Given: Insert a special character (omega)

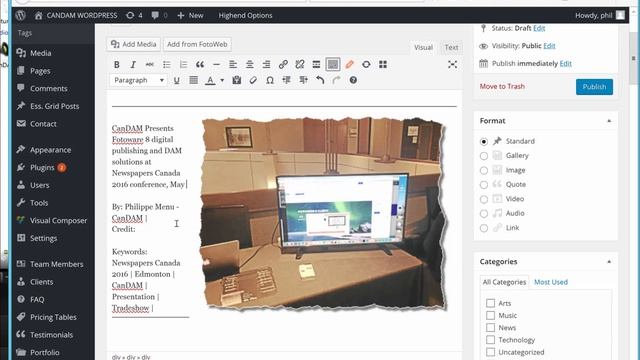Looking at the screenshot, I should [270, 80].
